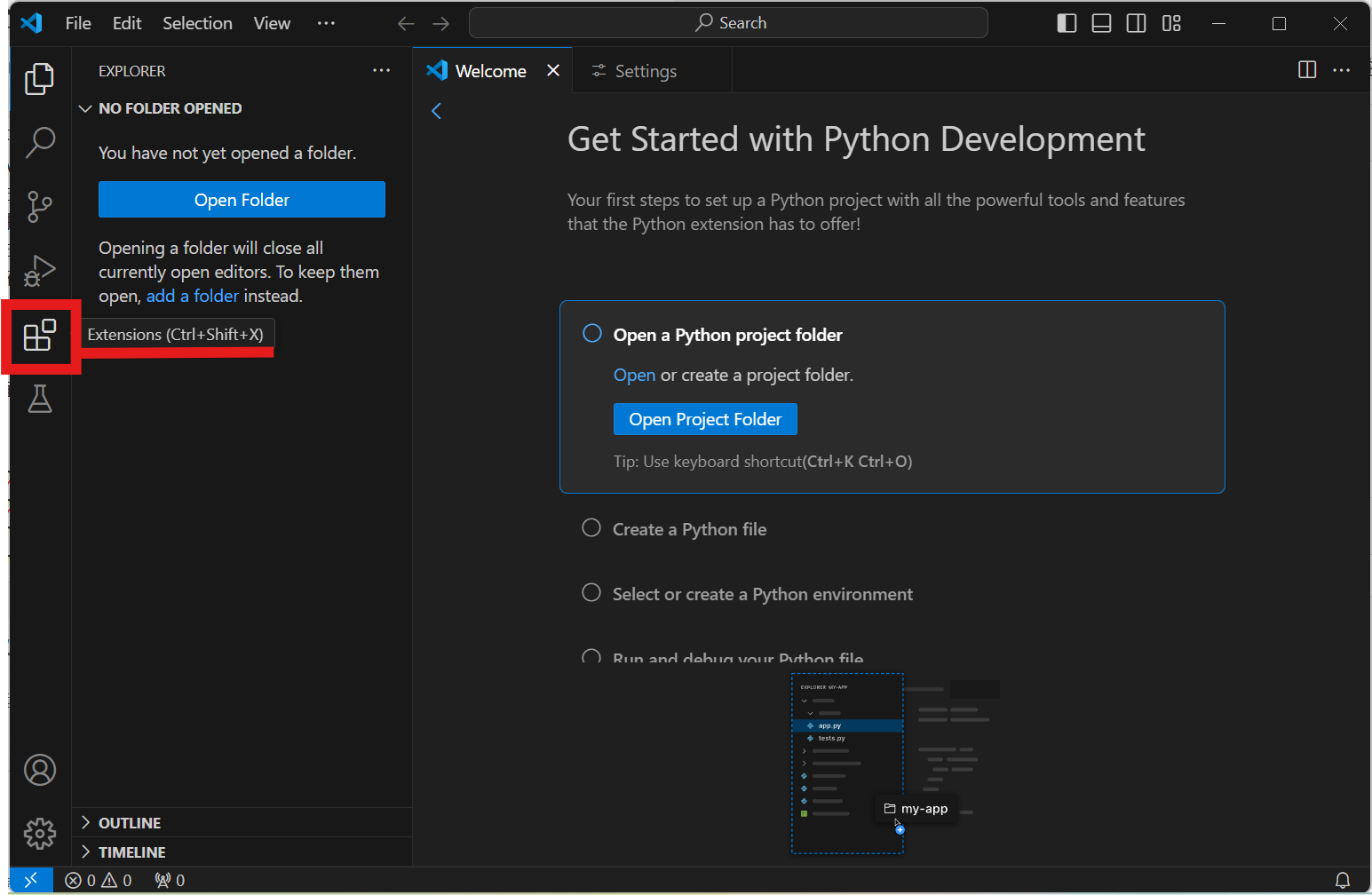Click the EXPLORER panel title
The image size is (1372, 895).
[132, 71]
